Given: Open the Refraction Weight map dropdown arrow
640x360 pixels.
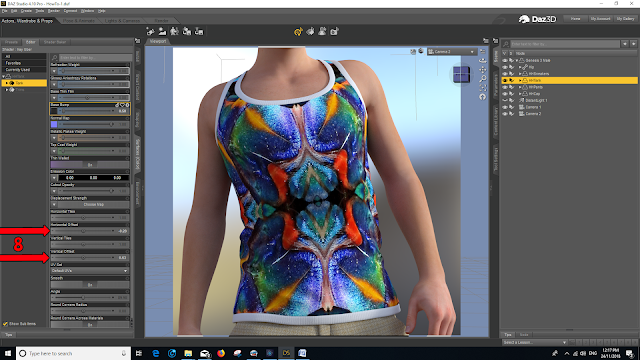Looking at the screenshot, I should 54,71.
